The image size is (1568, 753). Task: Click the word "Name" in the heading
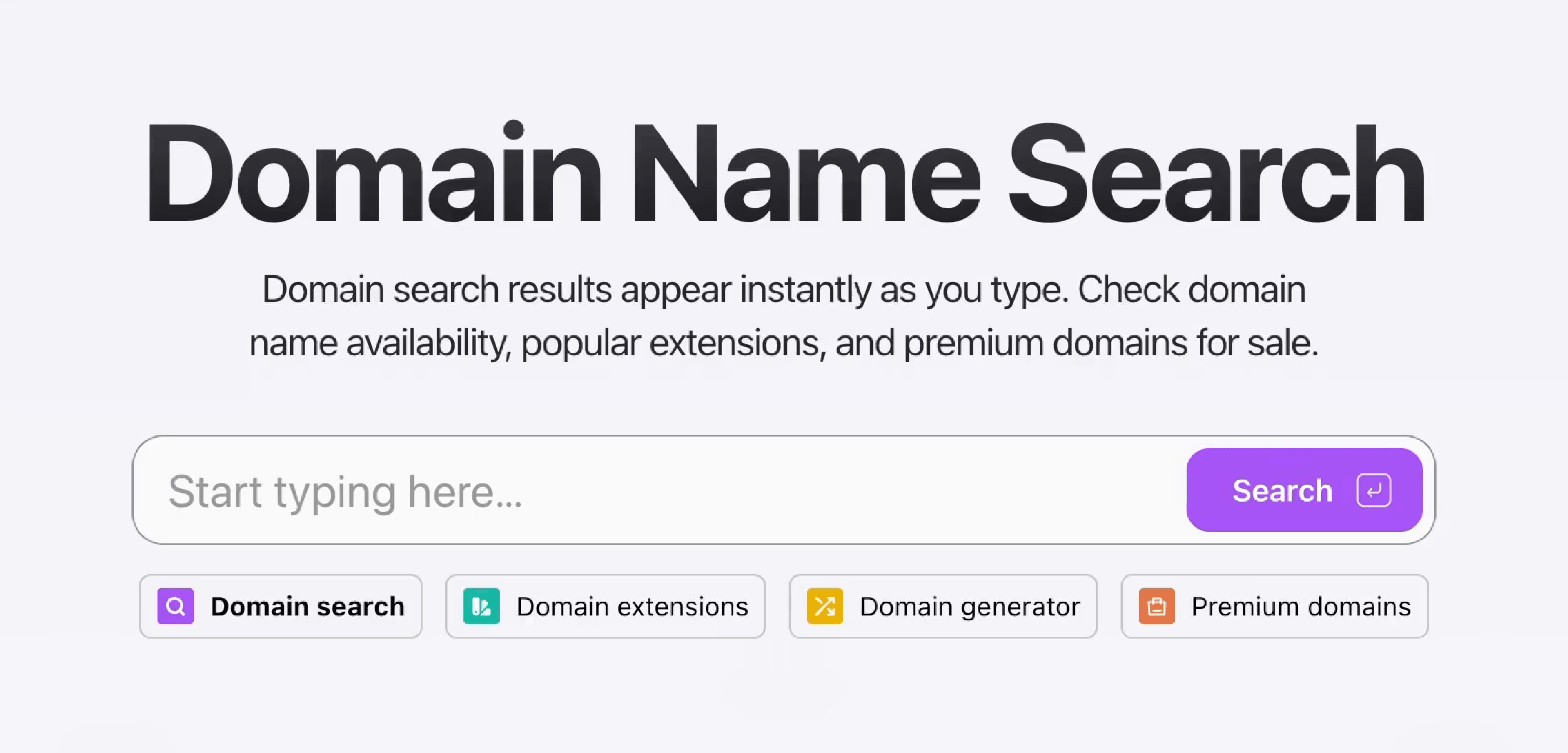806,173
